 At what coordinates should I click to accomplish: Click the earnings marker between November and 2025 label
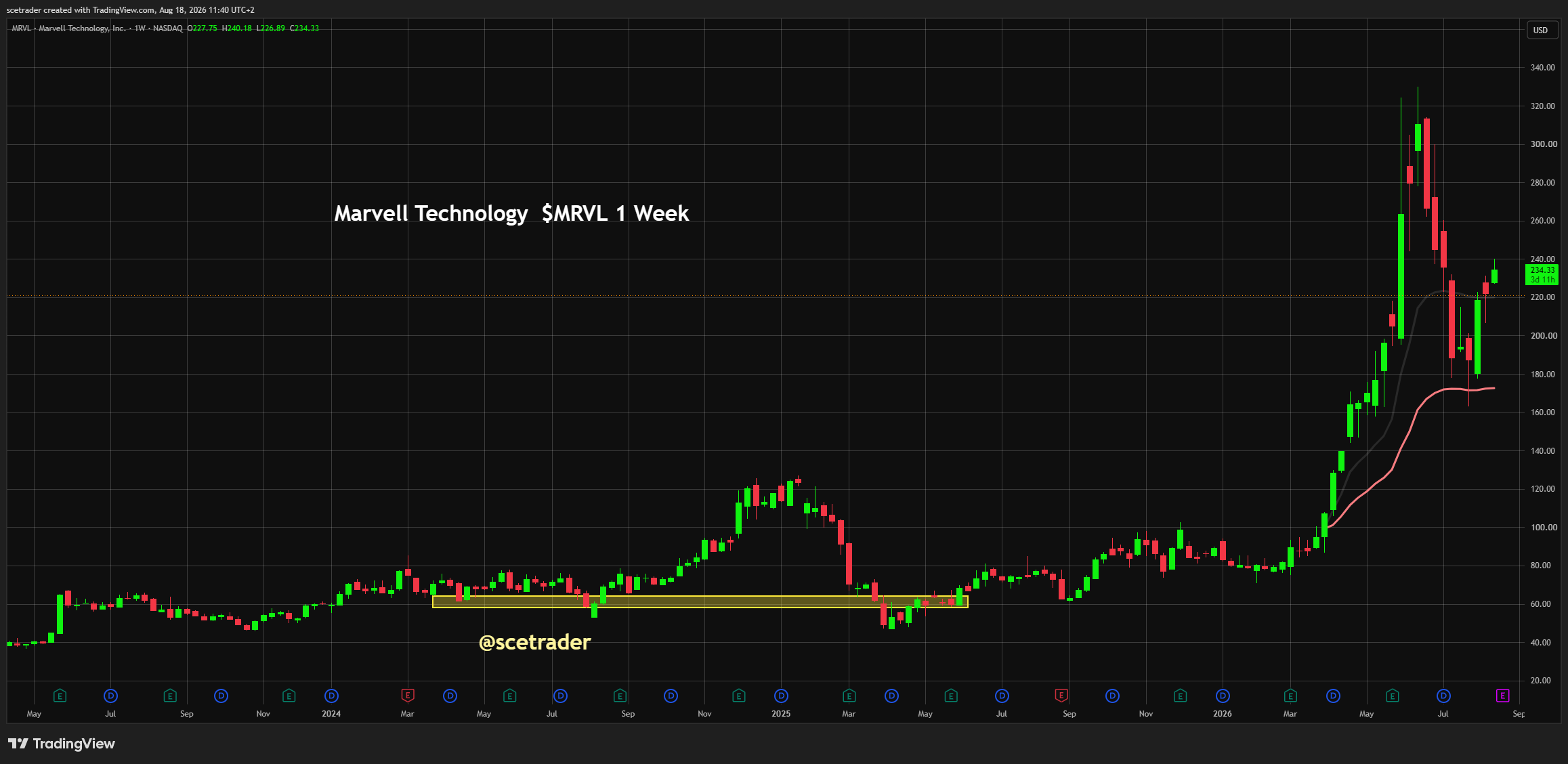point(739,696)
